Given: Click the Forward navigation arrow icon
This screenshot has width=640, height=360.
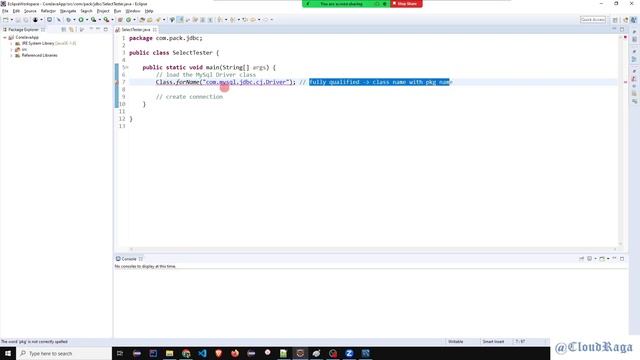Looking at the screenshot, I should [265, 20].
